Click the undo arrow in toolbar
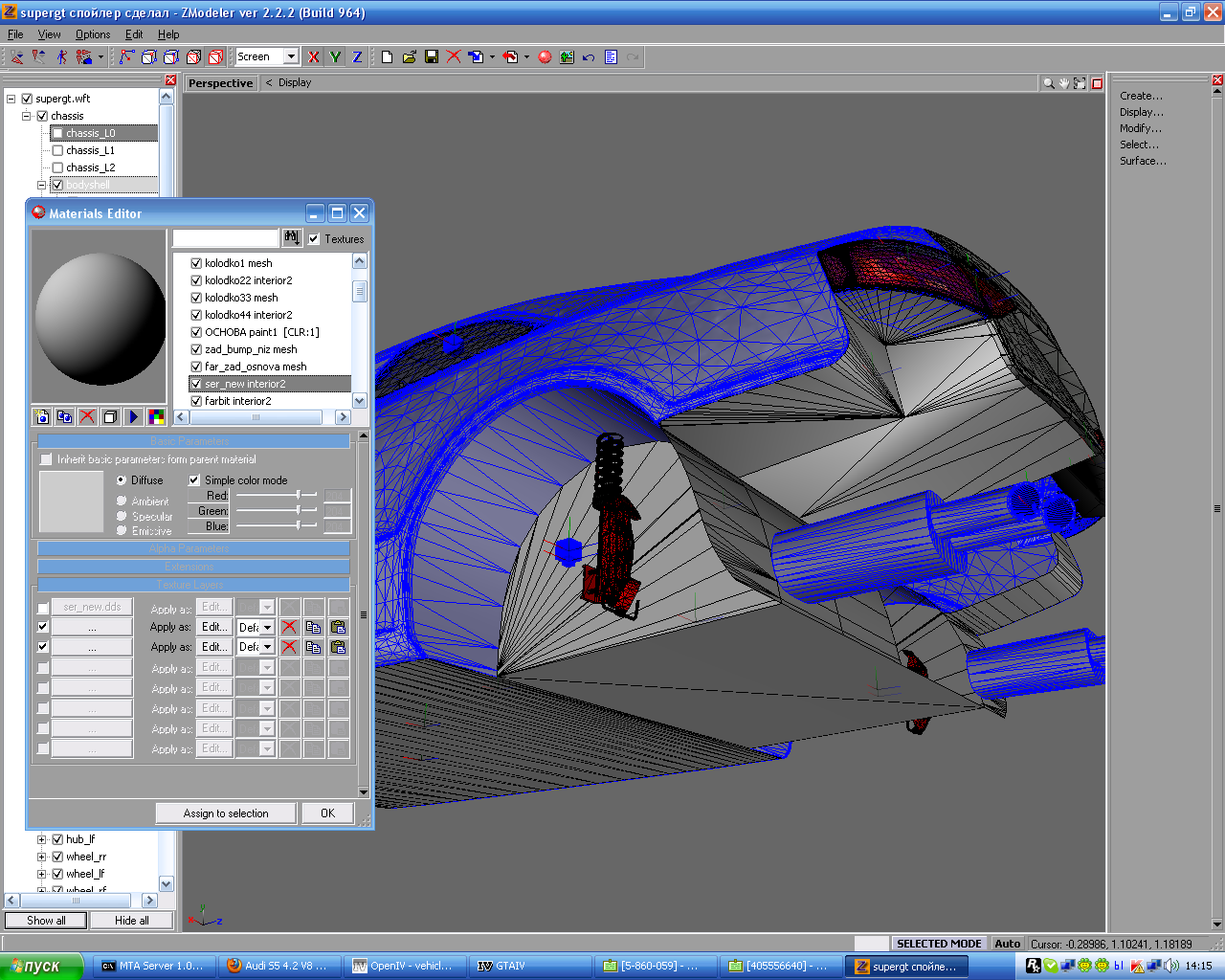Viewport: 1225px width, 980px height. pos(589,57)
